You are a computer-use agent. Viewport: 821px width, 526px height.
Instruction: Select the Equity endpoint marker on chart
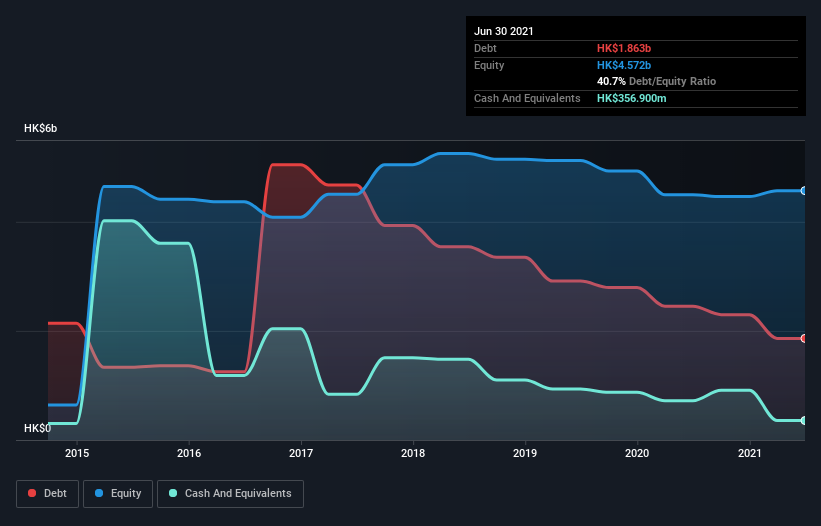click(804, 191)
